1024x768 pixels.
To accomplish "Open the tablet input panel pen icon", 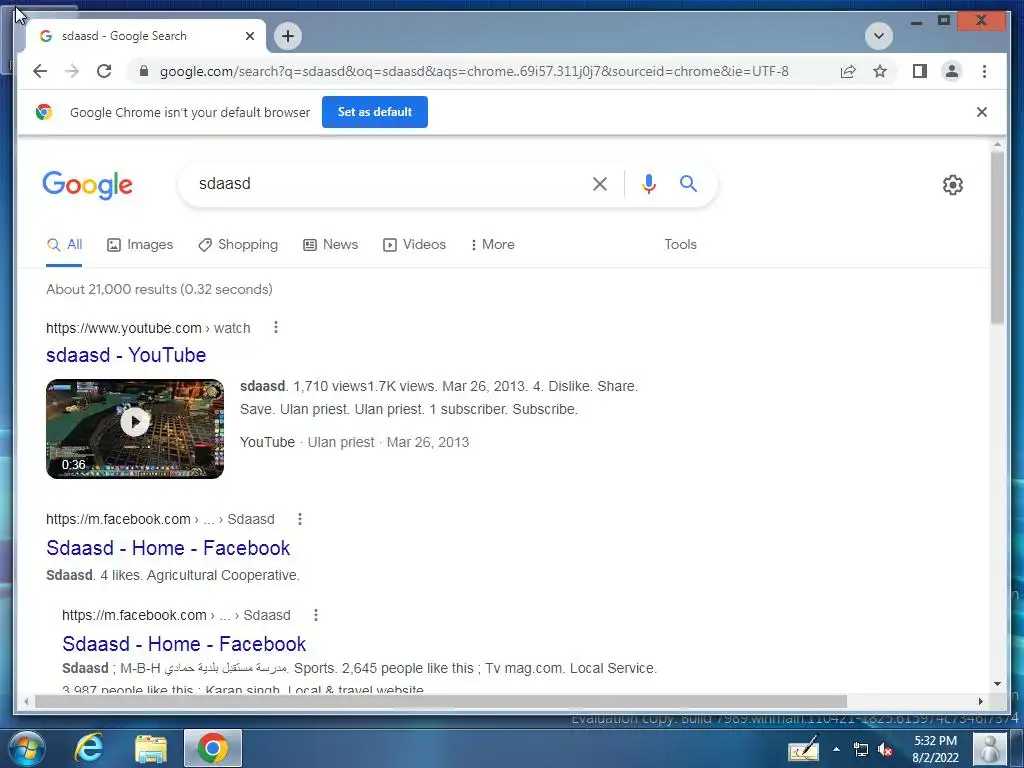I will (803, 748).
